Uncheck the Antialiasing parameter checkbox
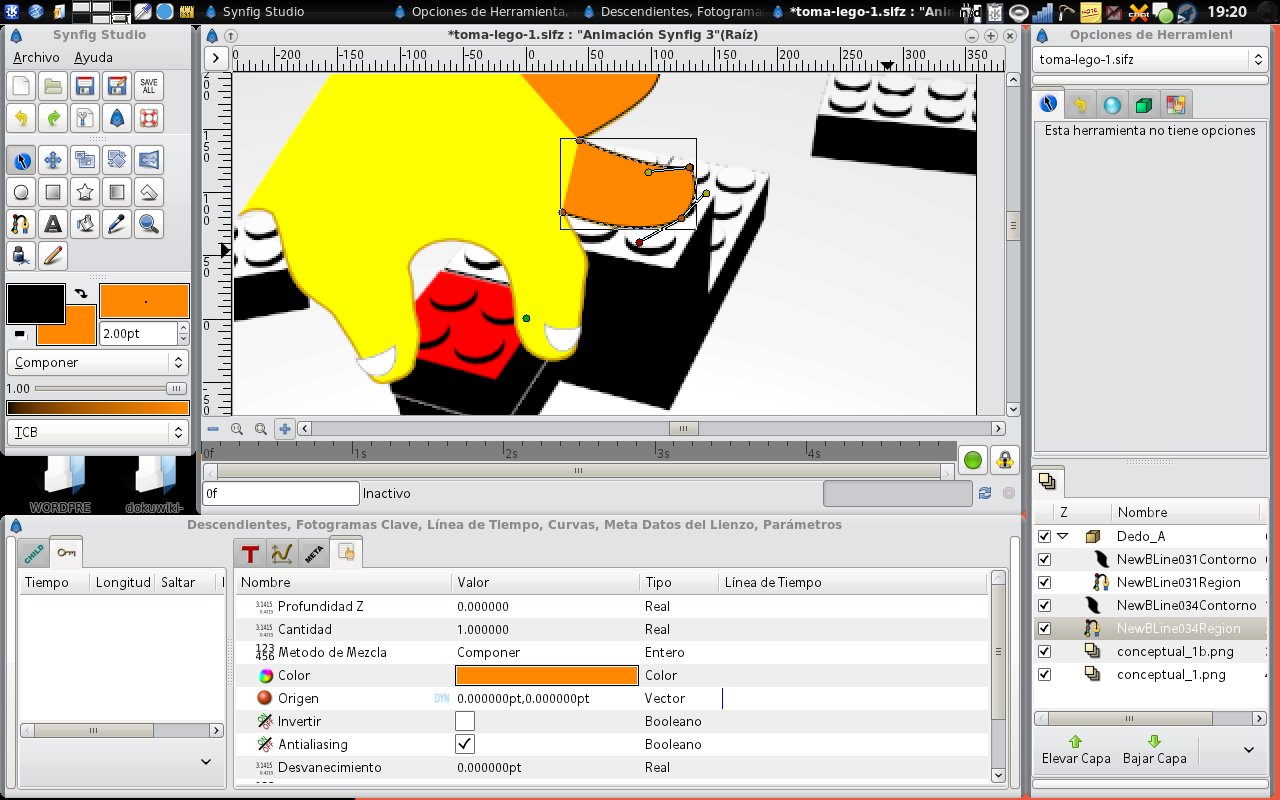This screenshot has width=1280, height=800. click(465, 744)
